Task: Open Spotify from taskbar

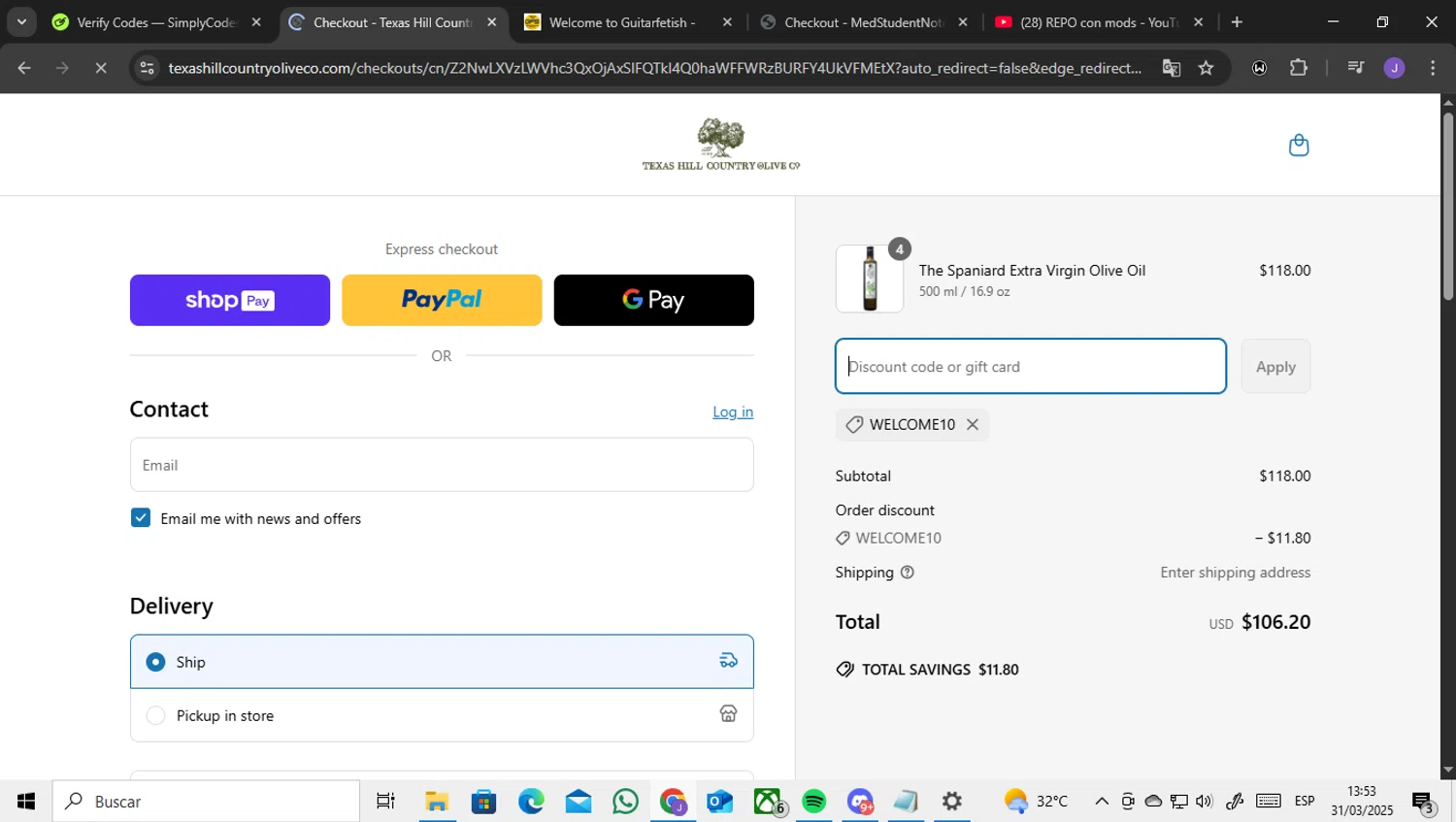Action: [x=814, y=802]
